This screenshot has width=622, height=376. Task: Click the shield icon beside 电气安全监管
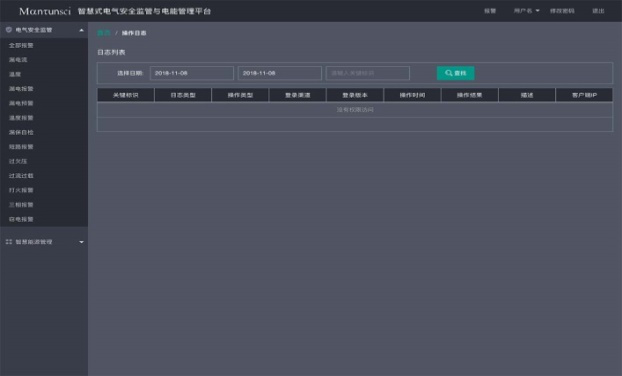[x=9, y=30]
